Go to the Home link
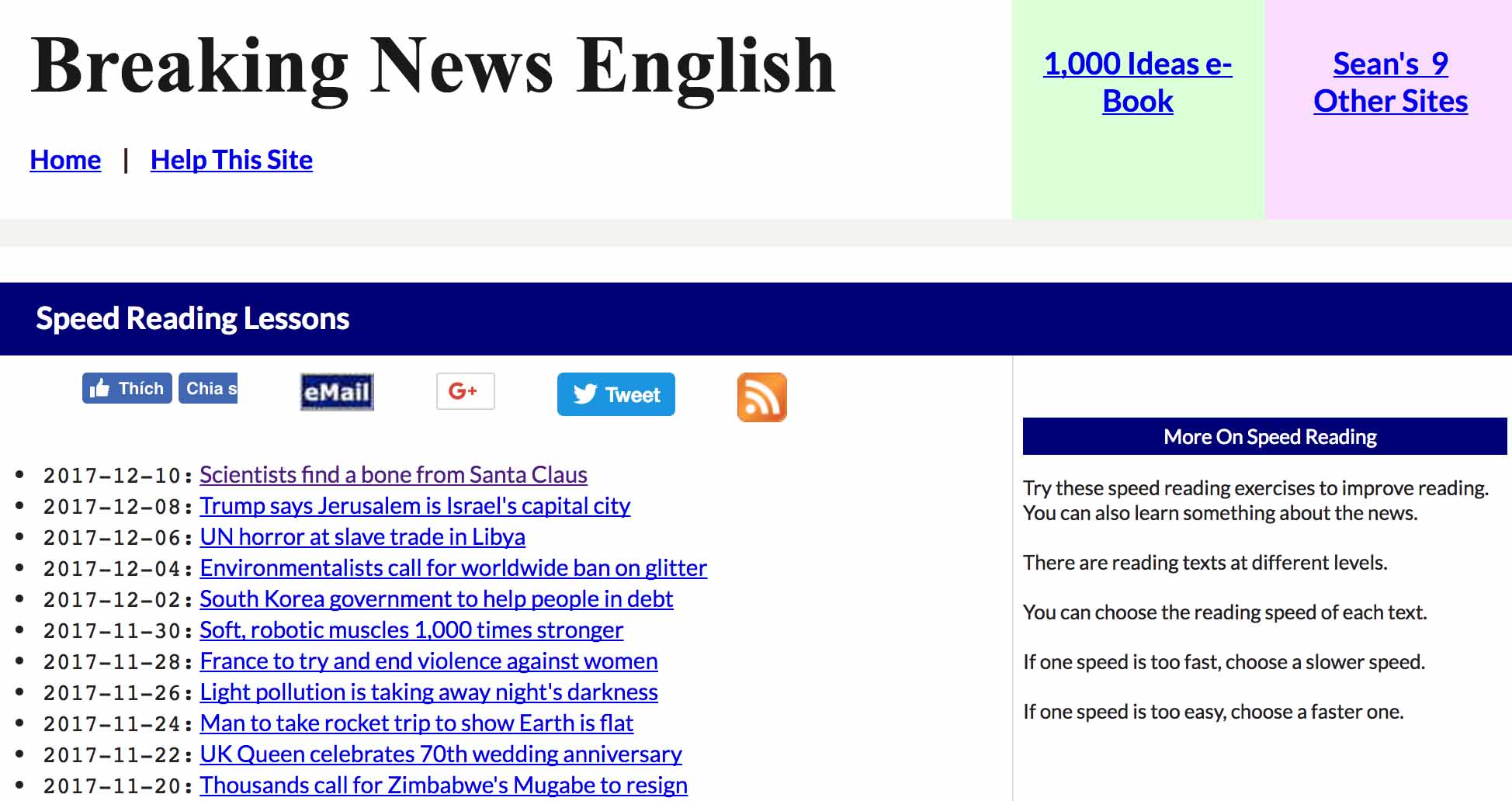 click(x=65, y=160)
